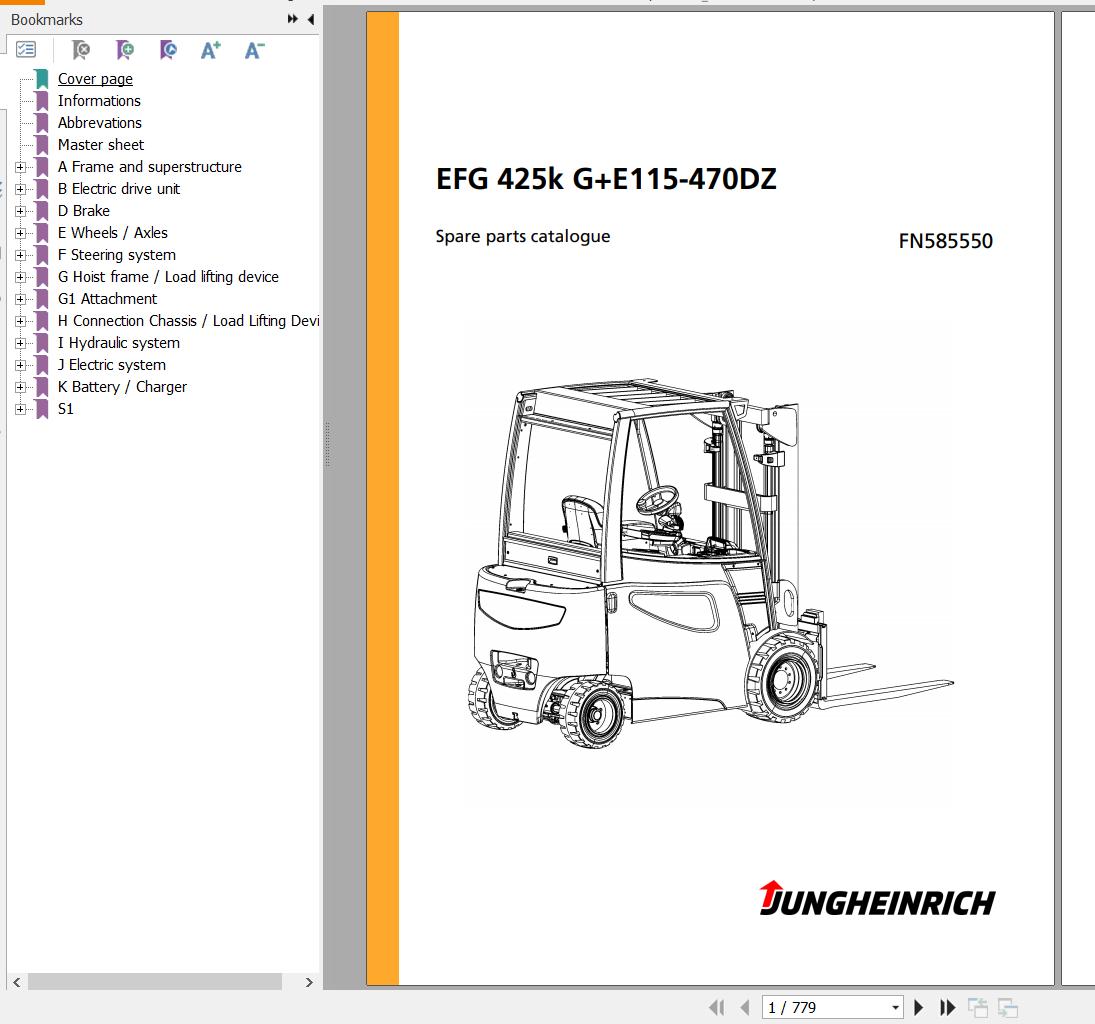The width and height of the screenshot is (1095, 1024).
Task: Expand the A Frame and superstructure bookmark
Action: click(x=22, y=166)
